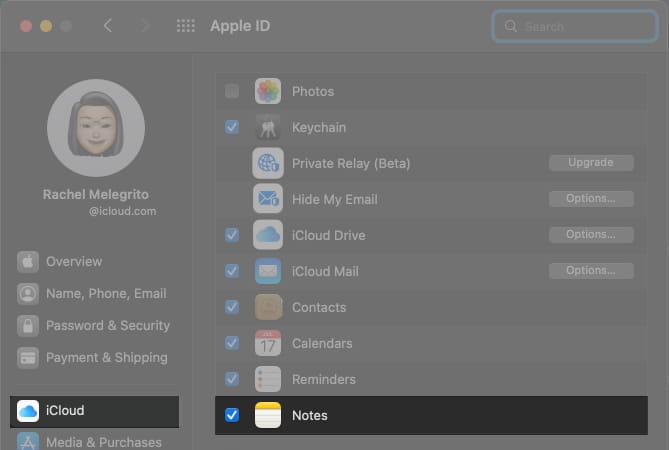The height and width of the screenshot is (450, 669).
Task: Click the Hide My Email label
Action: coord(334,200)
